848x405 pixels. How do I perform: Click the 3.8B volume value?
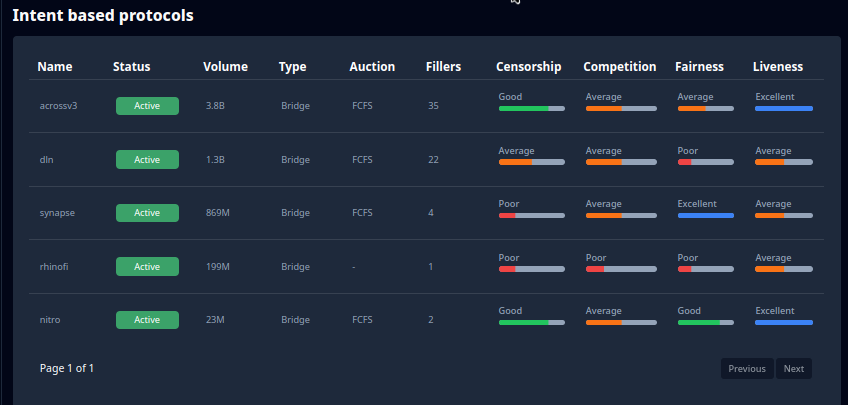[x=215, y=106]
